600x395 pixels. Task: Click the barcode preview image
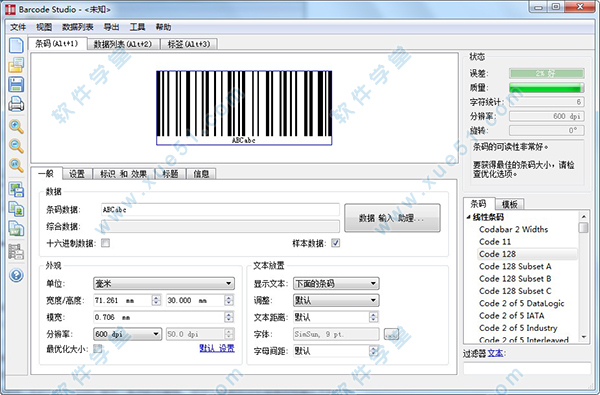tap(244, 108)
